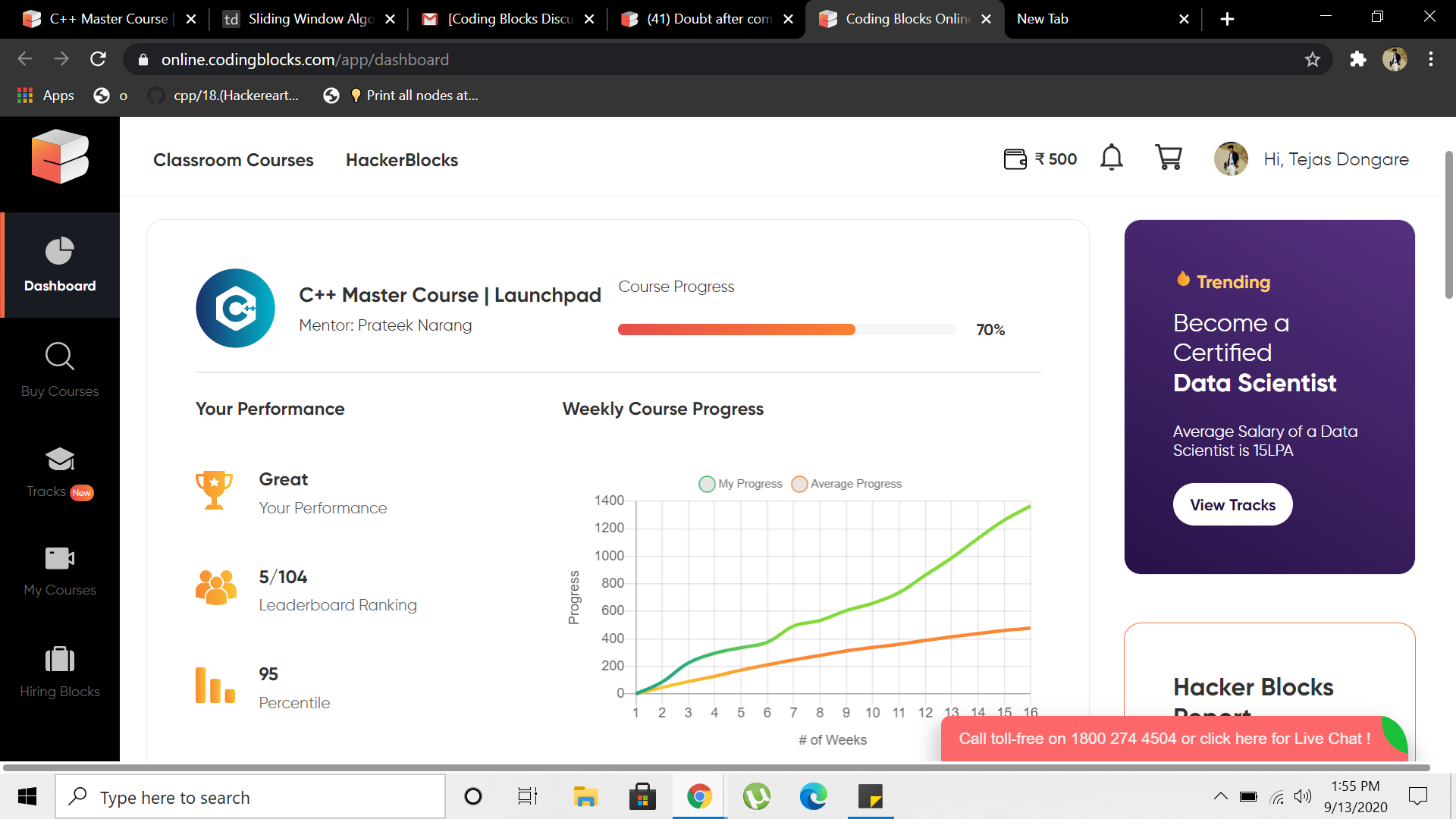Open the notifications bell

click(x=1112, y=158)
